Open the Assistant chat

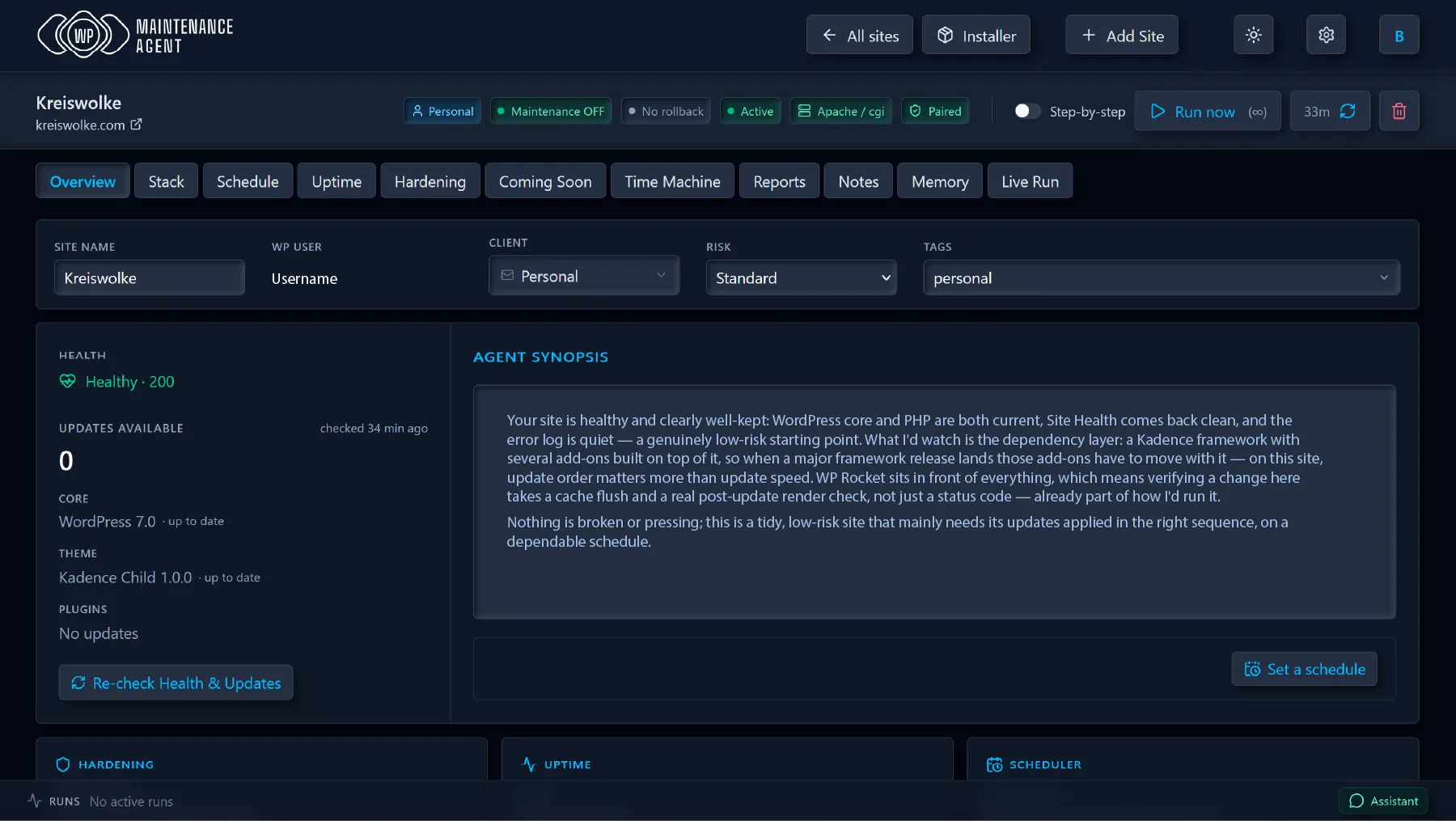(x=1383, y=801)
